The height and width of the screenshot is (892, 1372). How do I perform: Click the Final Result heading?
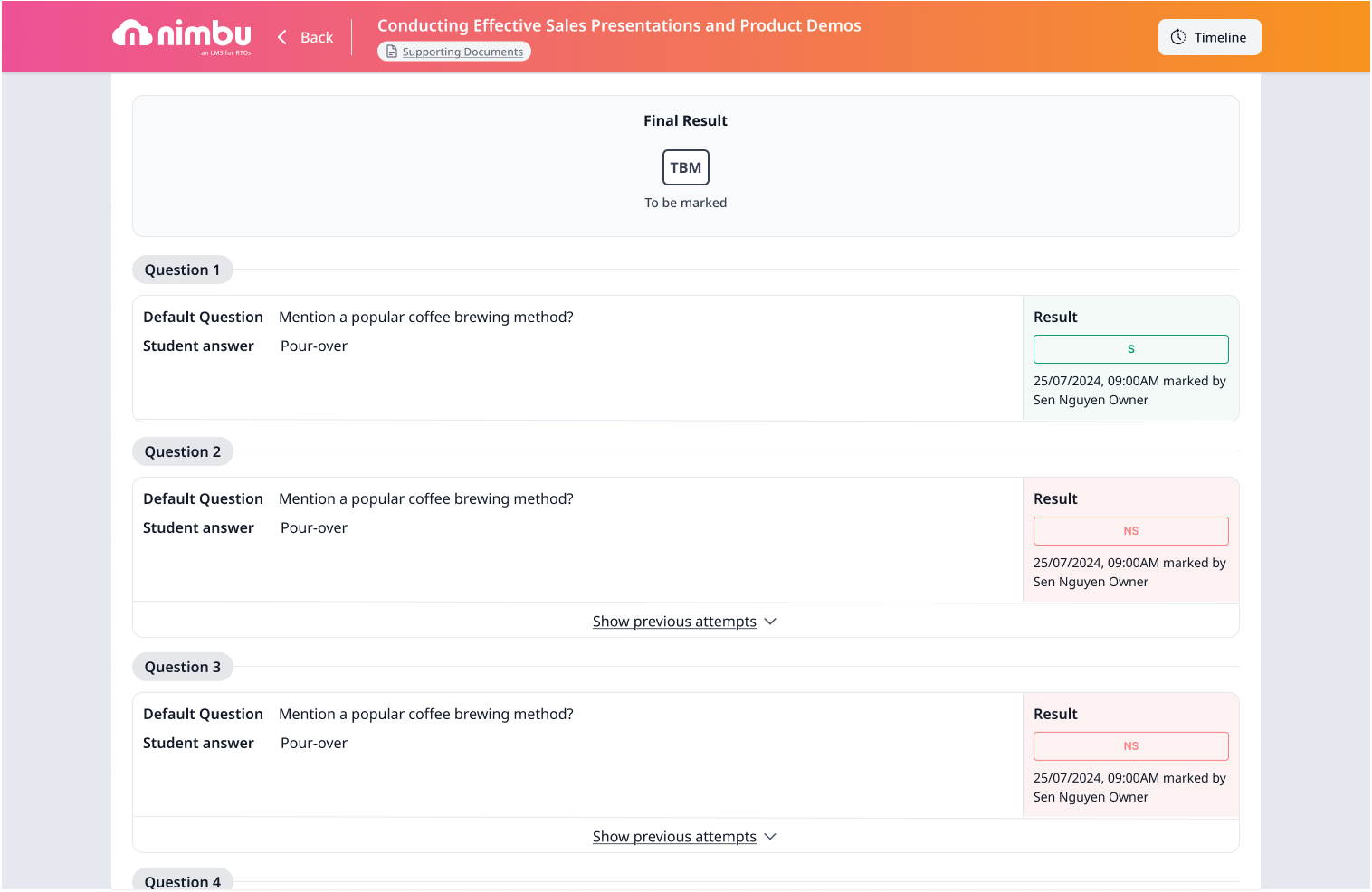(686, 120)
